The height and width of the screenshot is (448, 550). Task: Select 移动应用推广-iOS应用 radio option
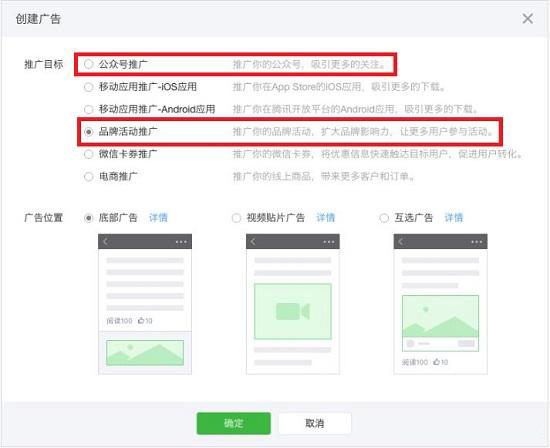click(x=88, y=87)
